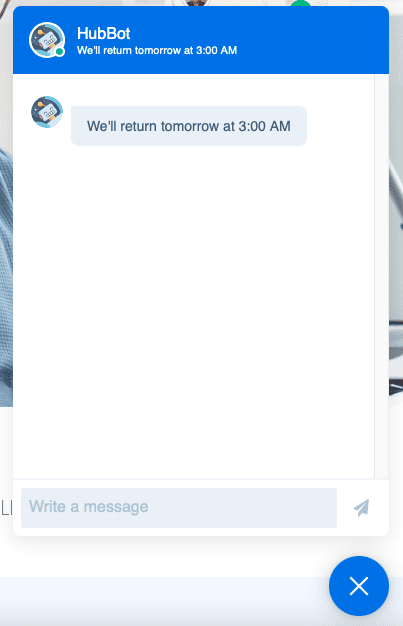Click the header's return tomorrow subtitle
This screenshot has width=403, height=626.
[x=157, y=50]
